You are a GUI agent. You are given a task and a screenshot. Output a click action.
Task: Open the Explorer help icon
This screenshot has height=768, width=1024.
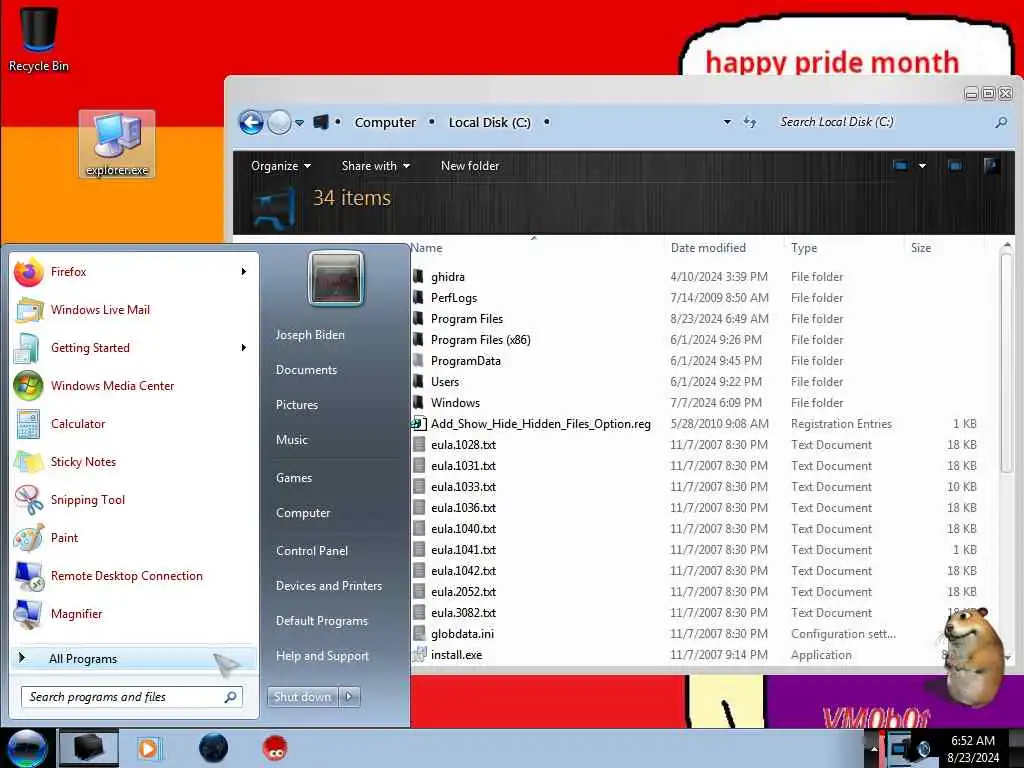point(991,166)
